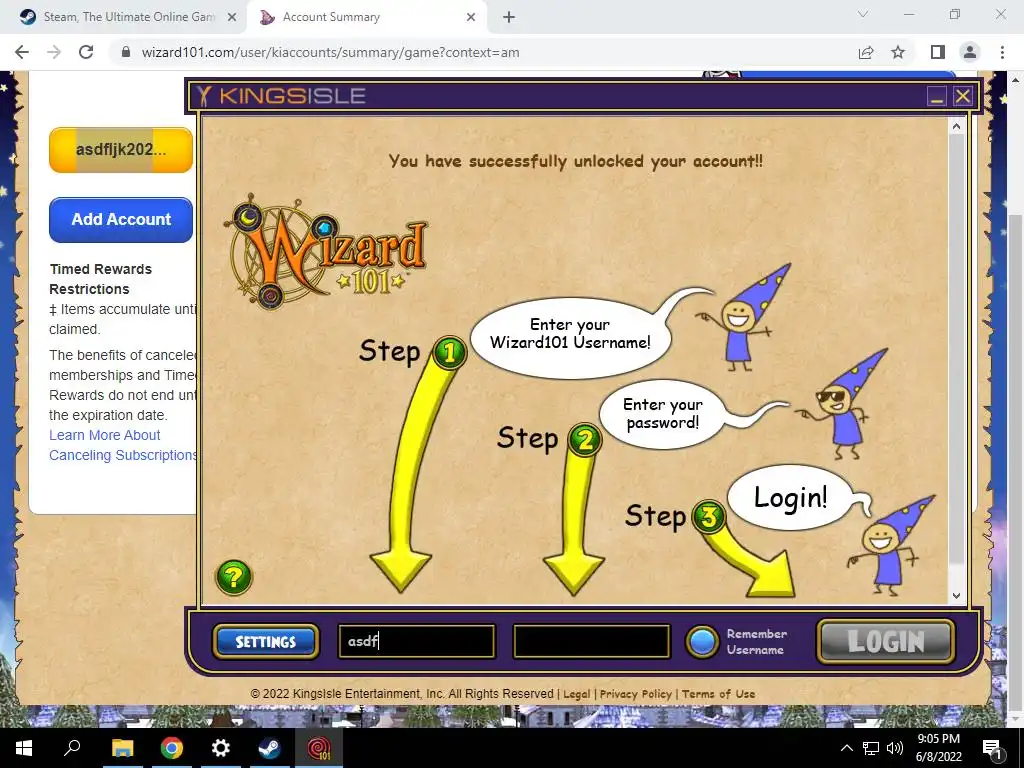
Task: Click browser page scrollbar up arrow
Action: click(x=1016, y=79)
